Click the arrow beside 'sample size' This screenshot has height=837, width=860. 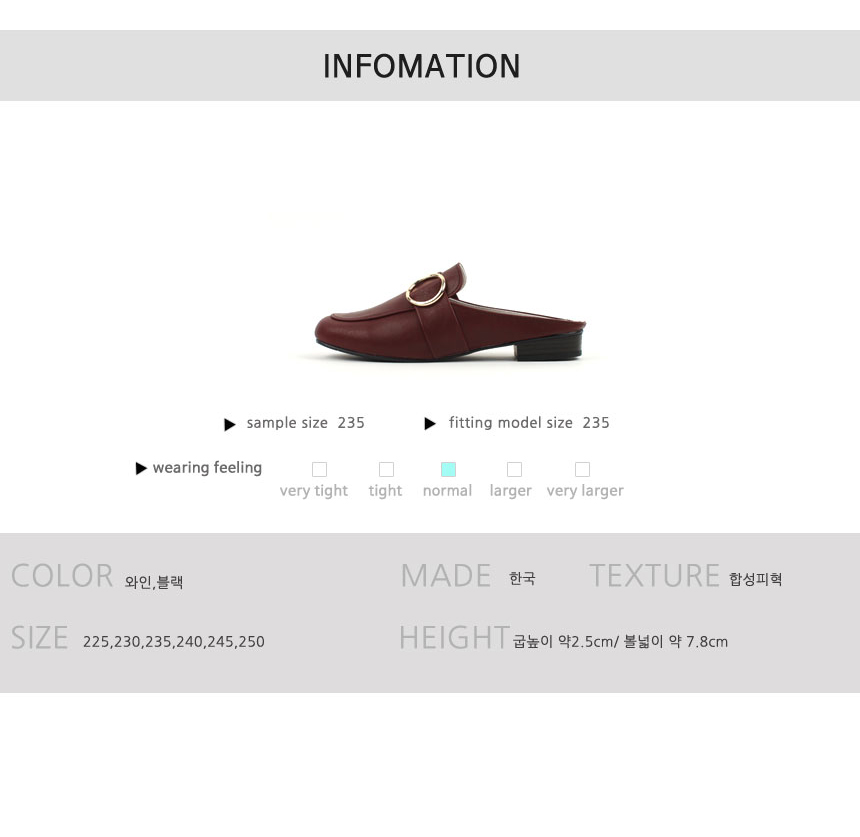tap(230, 425)
